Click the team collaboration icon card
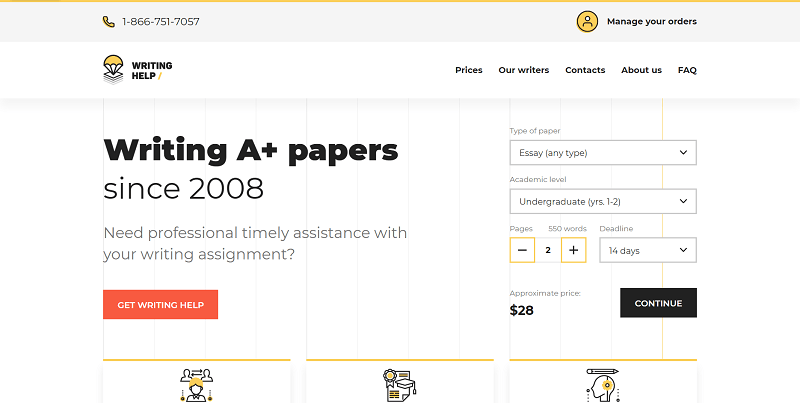 point(196,384)
